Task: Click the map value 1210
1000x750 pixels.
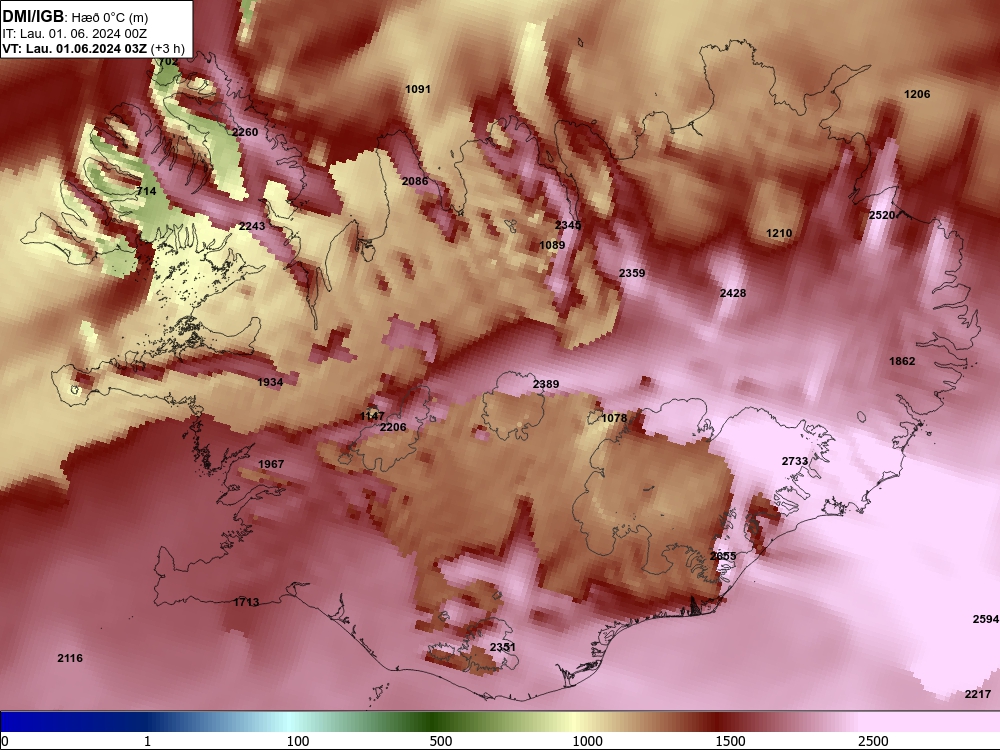Action: tap(779, 233)
